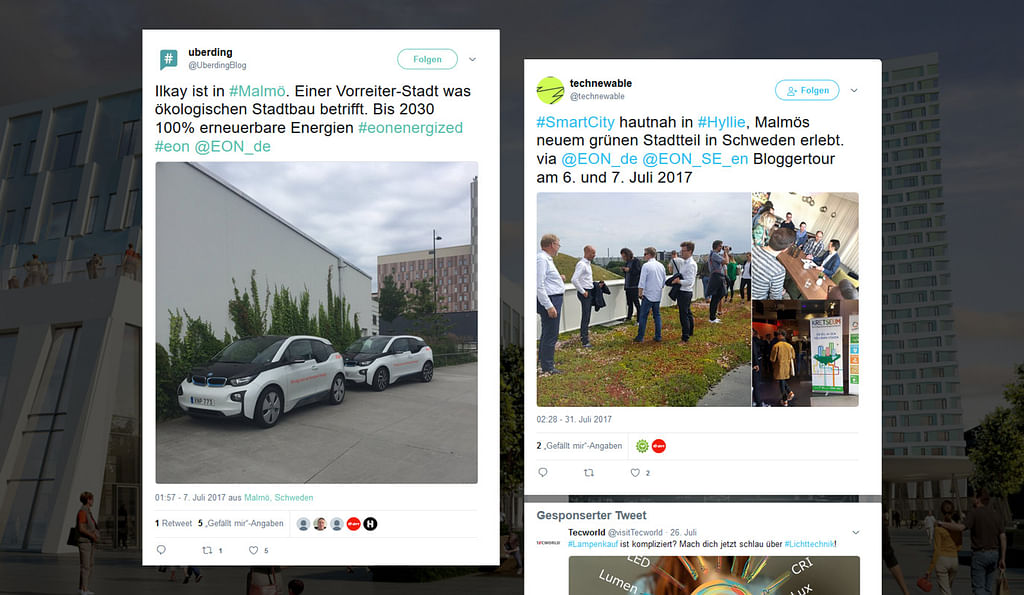Expand options chevron next to uberding Folgen
This screenshot has width=1024, height=595.
click(472, 59)
